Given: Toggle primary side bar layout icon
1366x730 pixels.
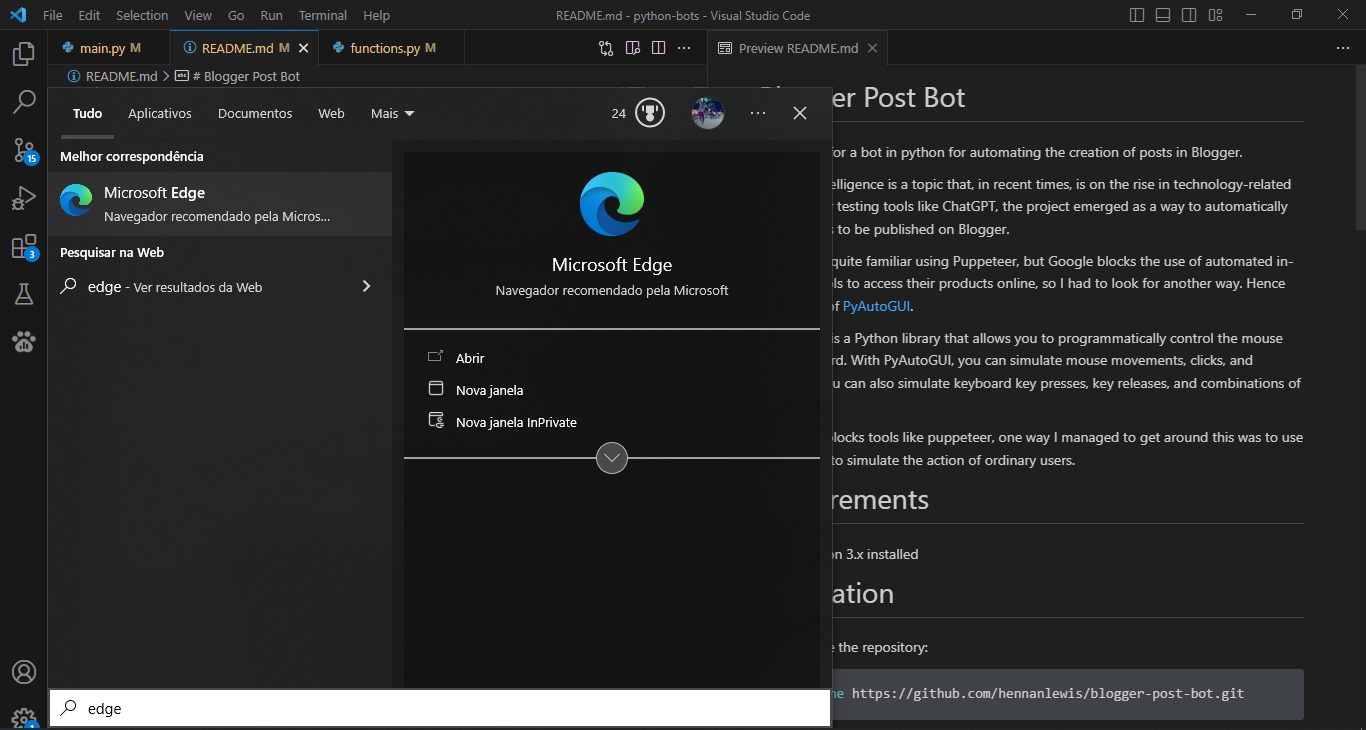Looking at the screenshot, I should click(1137, 15).
